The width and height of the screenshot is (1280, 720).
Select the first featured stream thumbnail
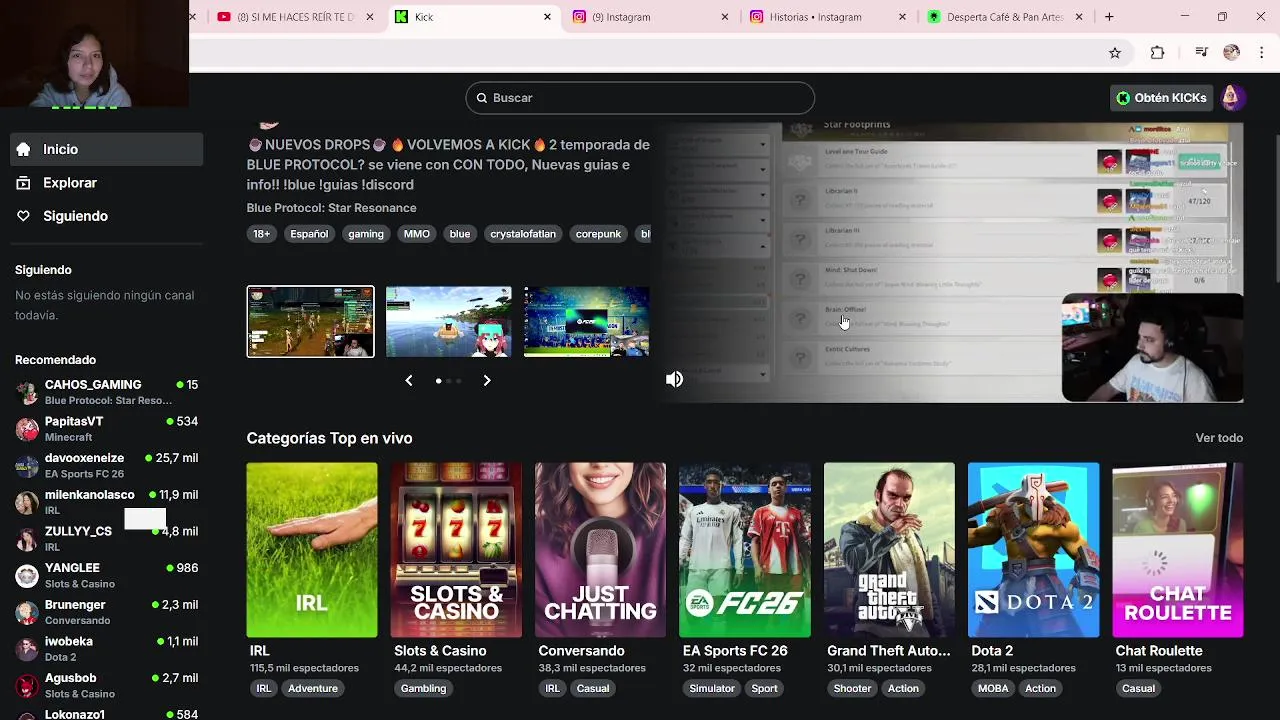[x=311, y=322]
